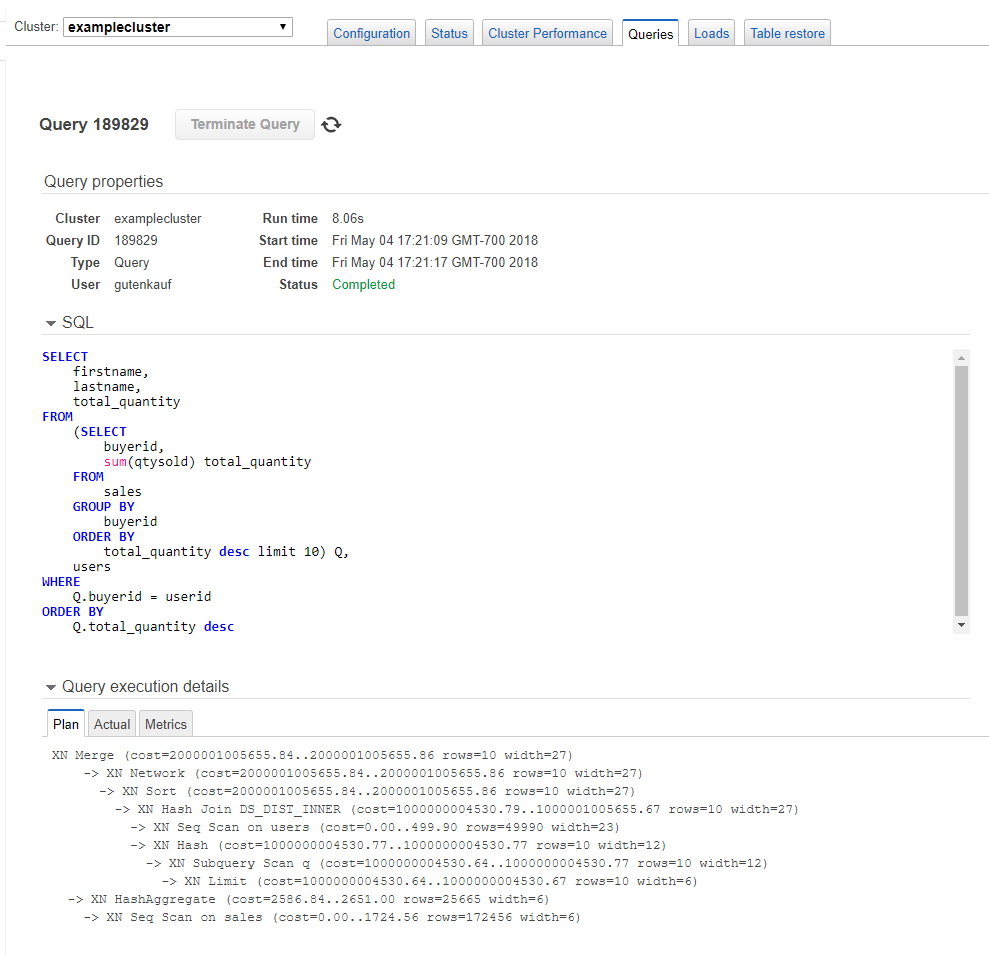The width and height of the screenshot is (989, 956).
Task: Click the Completed status text
Action: click(363, 284)
